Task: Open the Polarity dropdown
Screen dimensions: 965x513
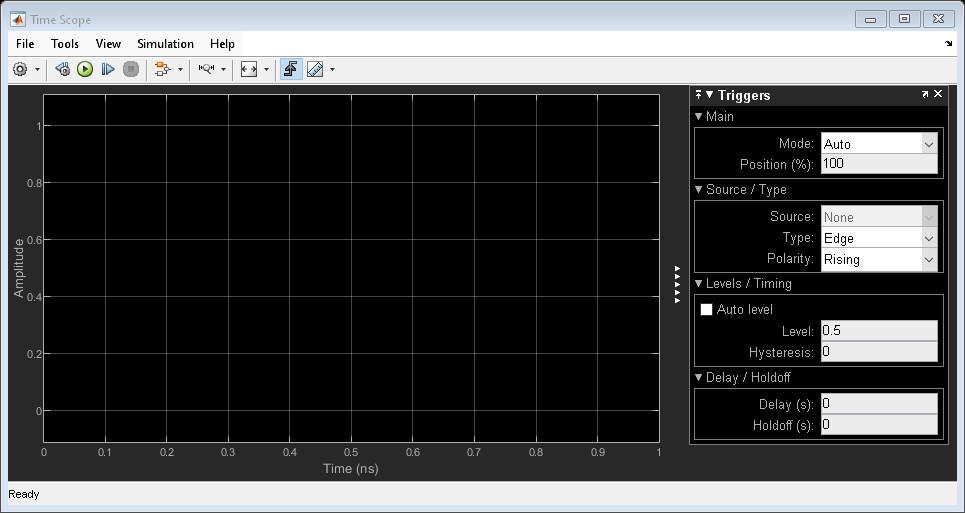Action: click(929, 260)
